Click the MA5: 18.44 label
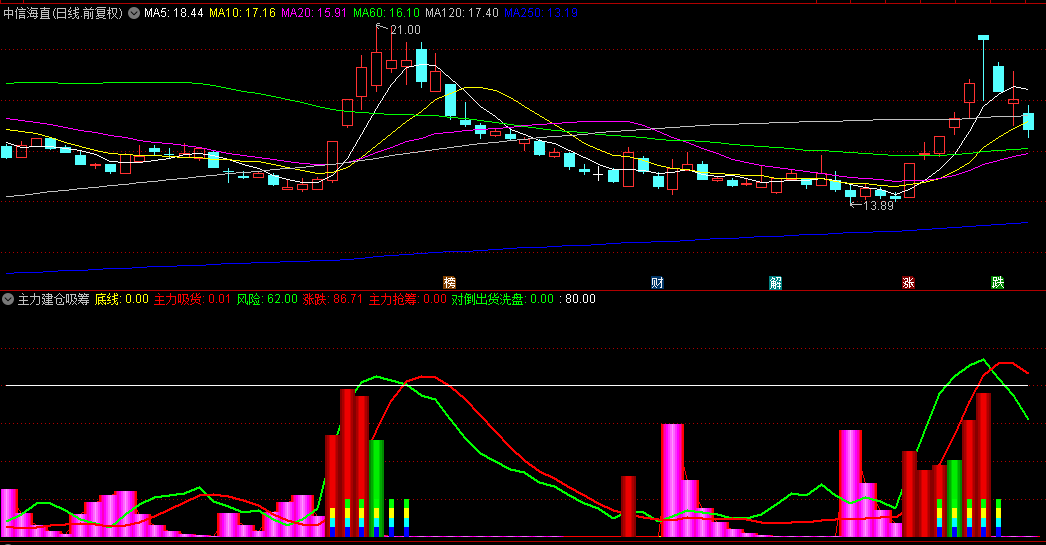Viewport: 1046px width, 545px height. click(173, 13)
